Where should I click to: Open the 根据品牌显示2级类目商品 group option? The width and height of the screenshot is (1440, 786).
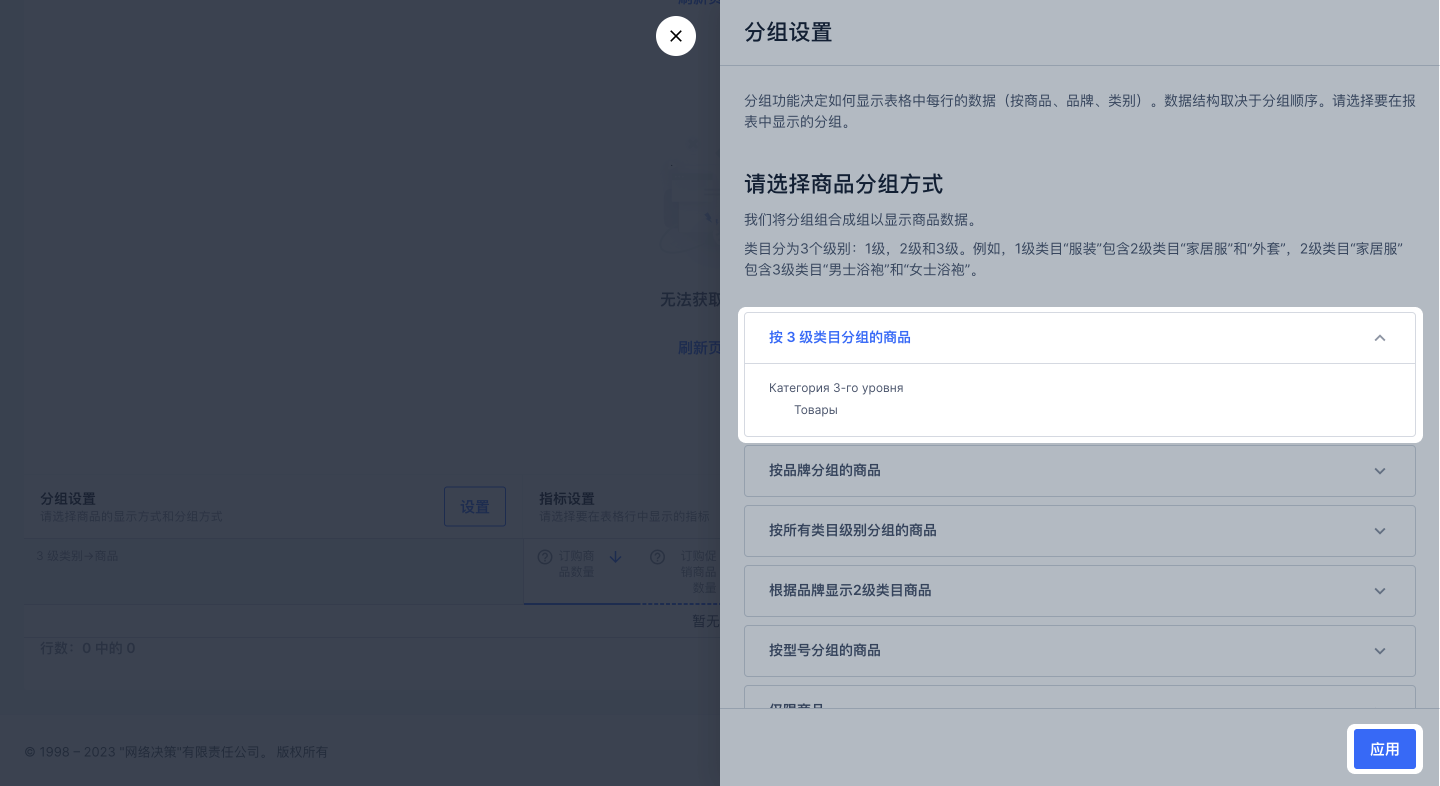click(x=1080, y=591)
